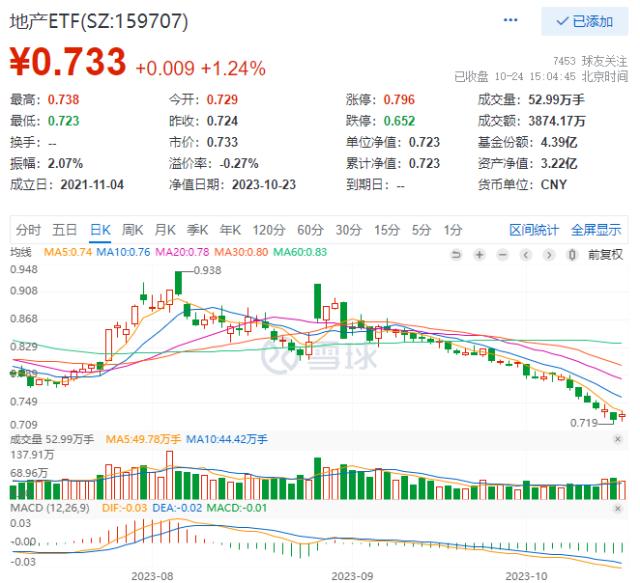The image size is (640, 583).
Task: Click the 最高 value 0.738
Action: pyautogui.click(x=63, y=100)
